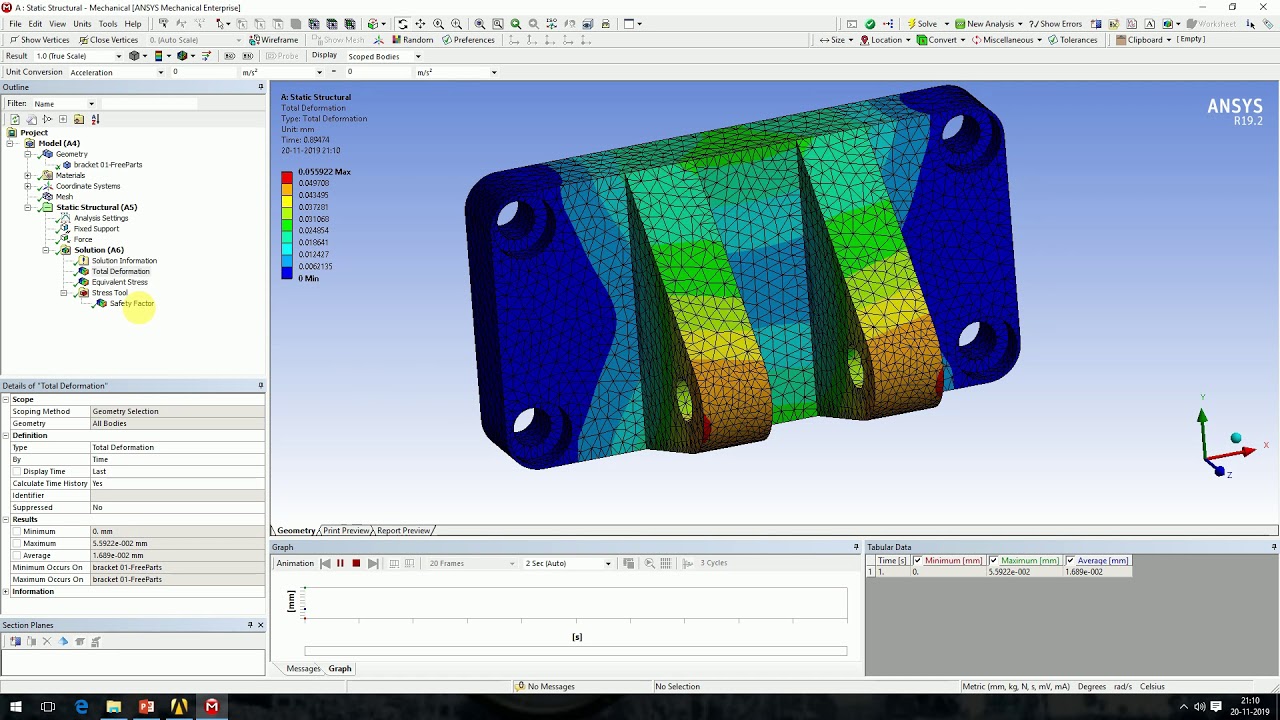
Task: Toggle Maximum [mm] checkbox in Tabular Data
Action: coord(993,561)
